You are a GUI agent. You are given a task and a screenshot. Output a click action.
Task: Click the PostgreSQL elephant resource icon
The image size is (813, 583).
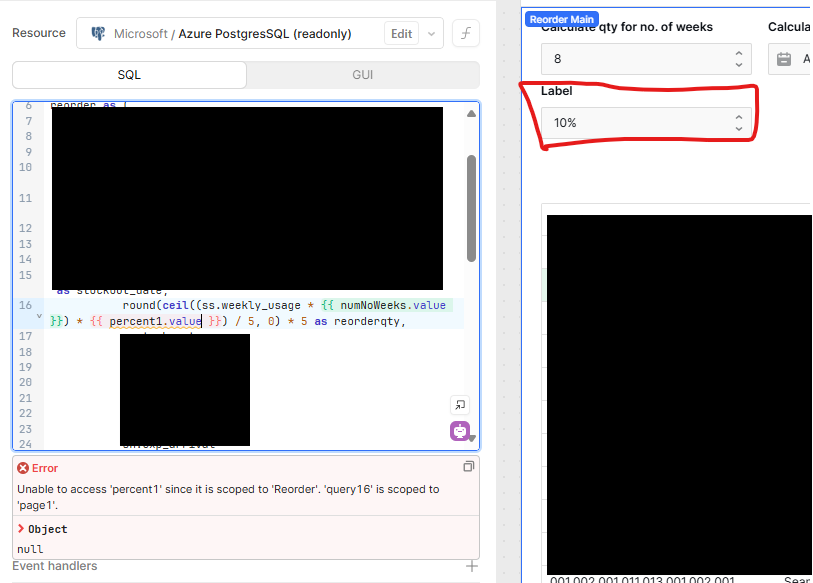pos(98,34)
